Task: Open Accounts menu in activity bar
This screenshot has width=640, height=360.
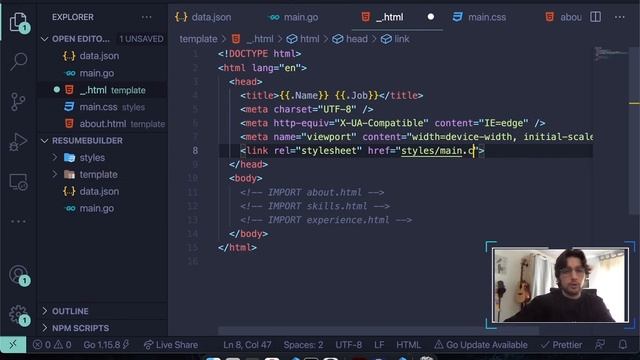Action: [19, 275]
